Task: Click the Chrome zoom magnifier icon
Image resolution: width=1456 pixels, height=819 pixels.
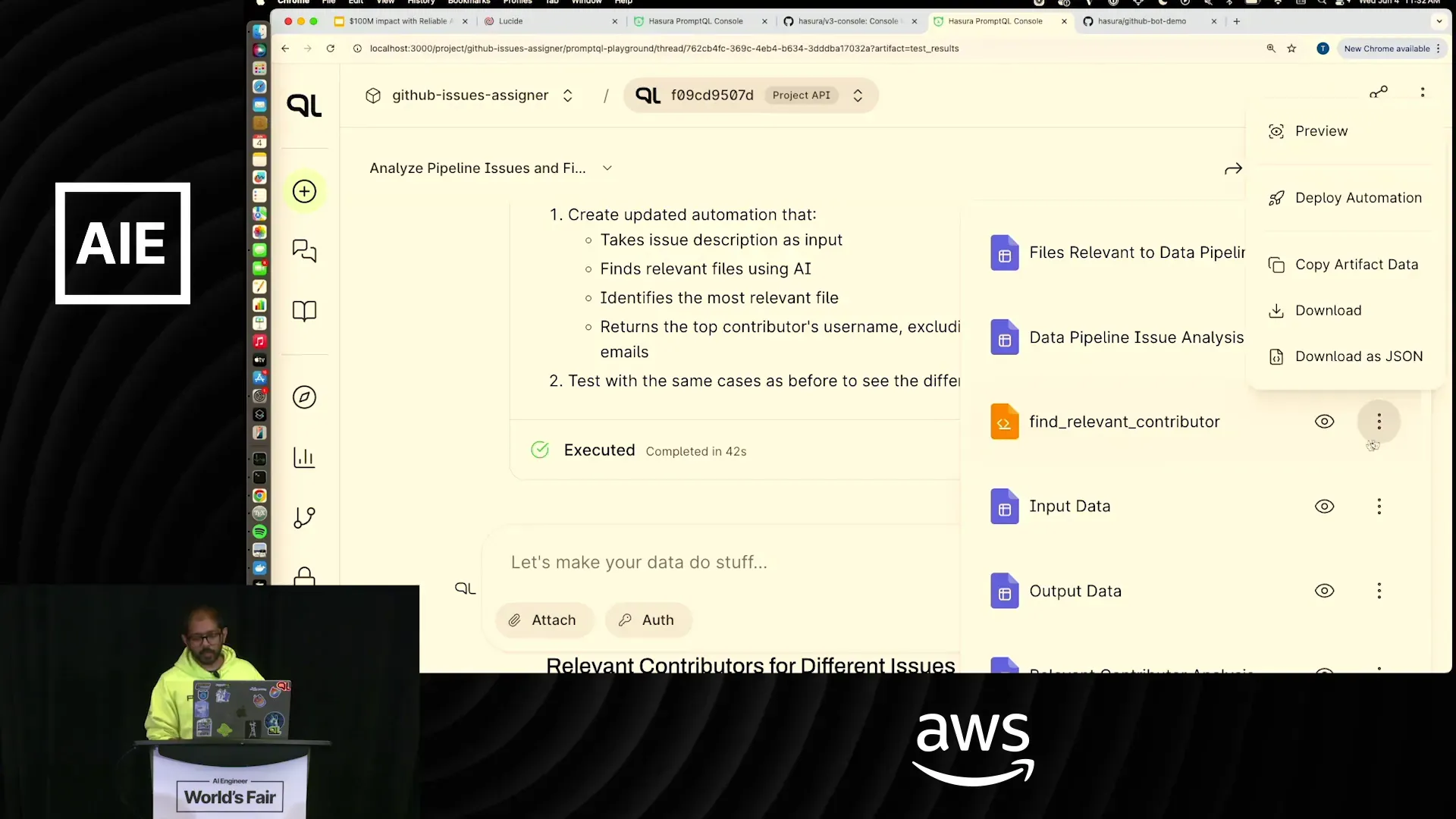Action: 1271,49
